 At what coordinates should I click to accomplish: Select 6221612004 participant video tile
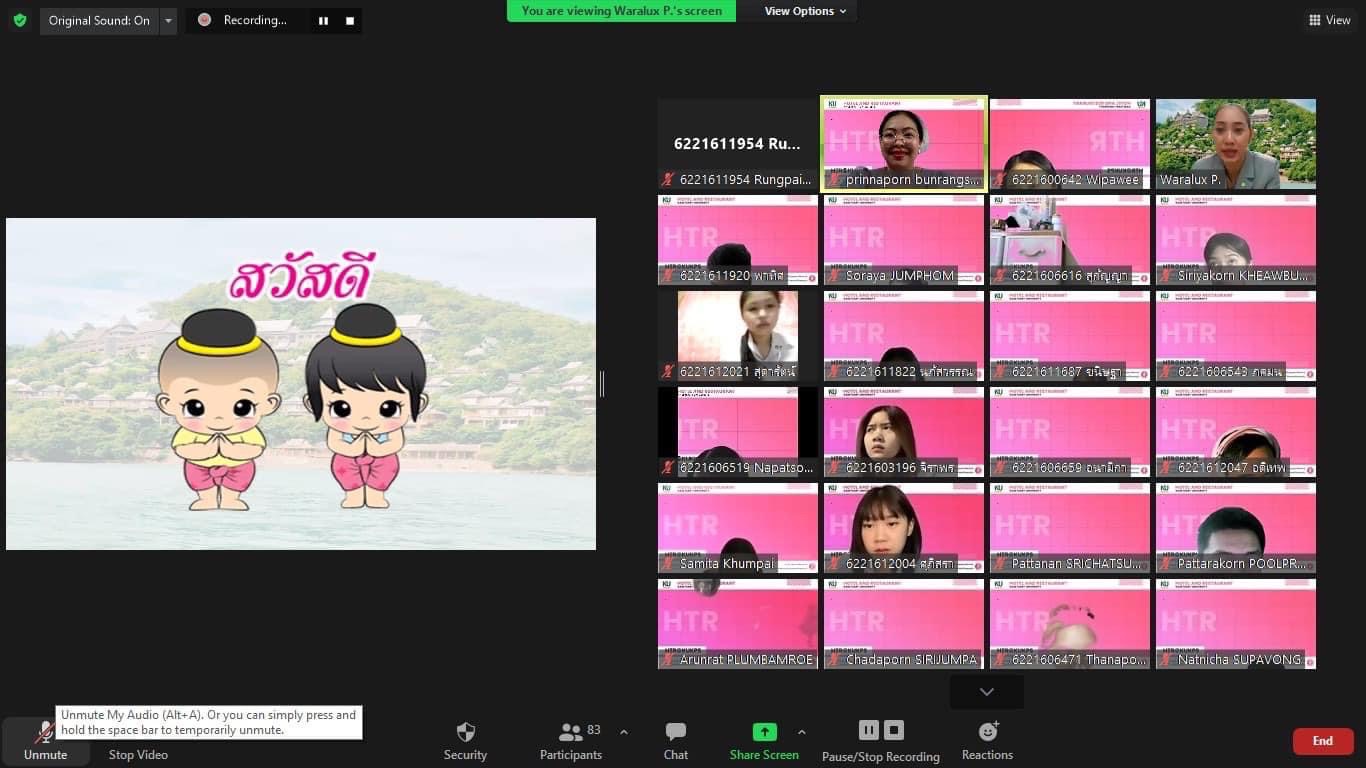[904, 528]
